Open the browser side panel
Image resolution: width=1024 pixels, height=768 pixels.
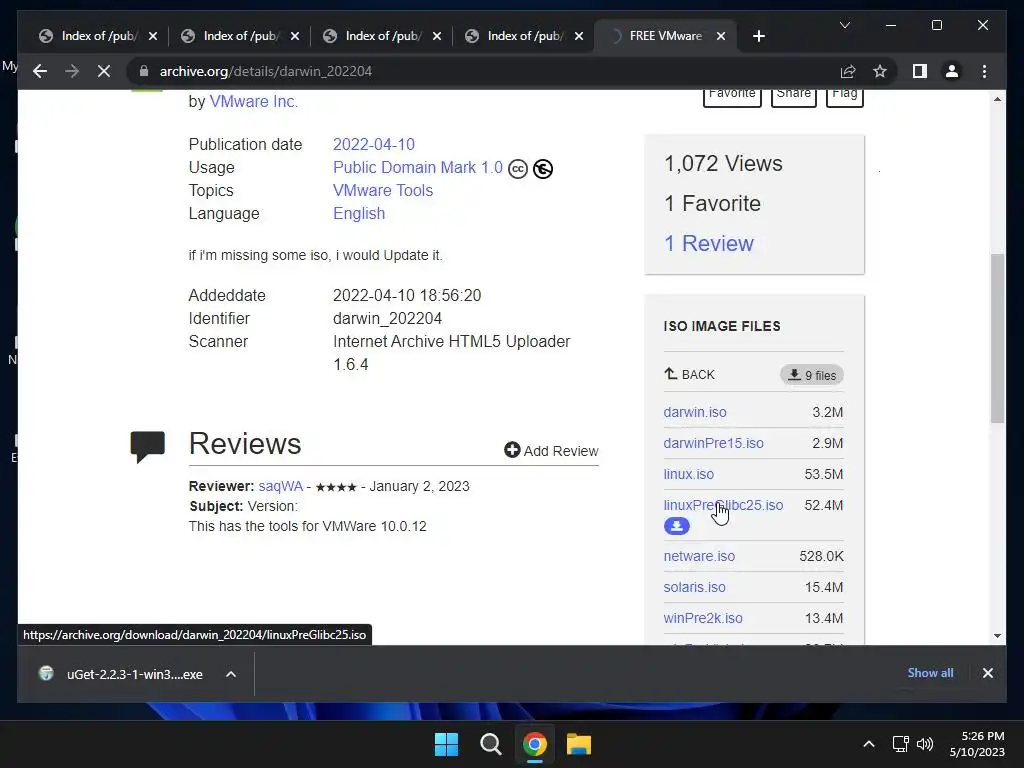920,71
